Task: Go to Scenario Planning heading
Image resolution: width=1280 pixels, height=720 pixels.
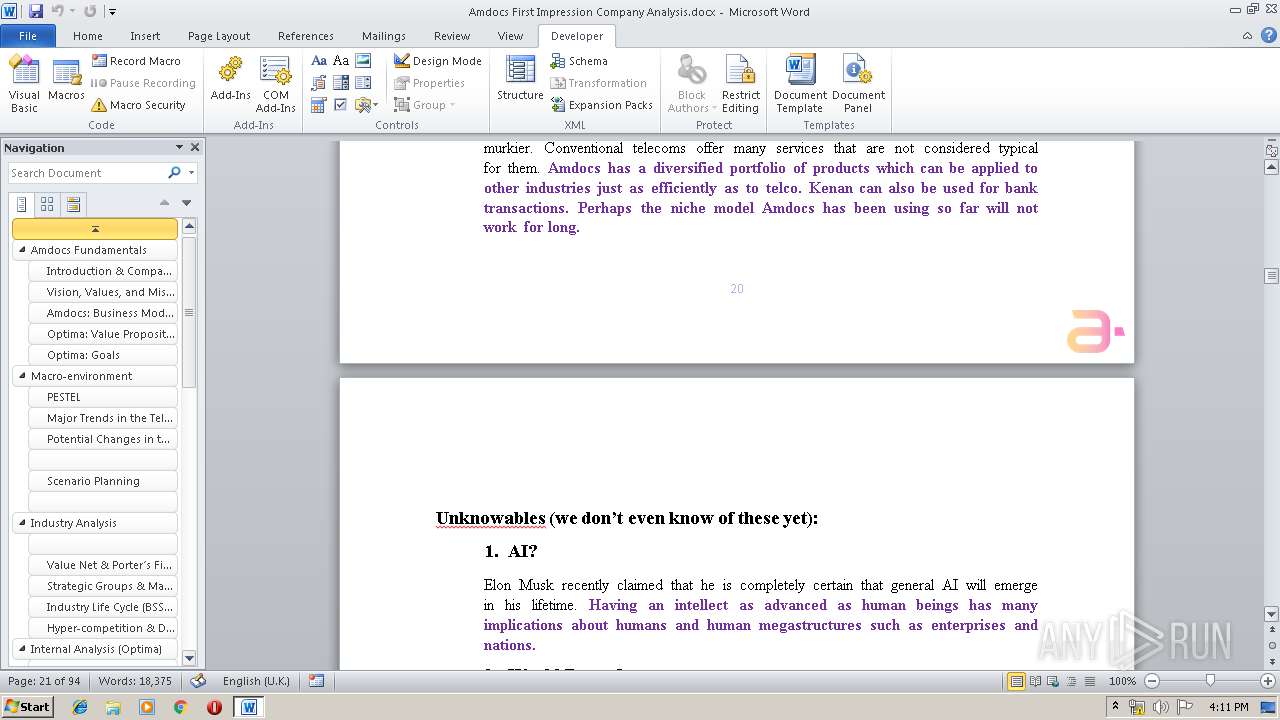Action: (x=103, y=481)
